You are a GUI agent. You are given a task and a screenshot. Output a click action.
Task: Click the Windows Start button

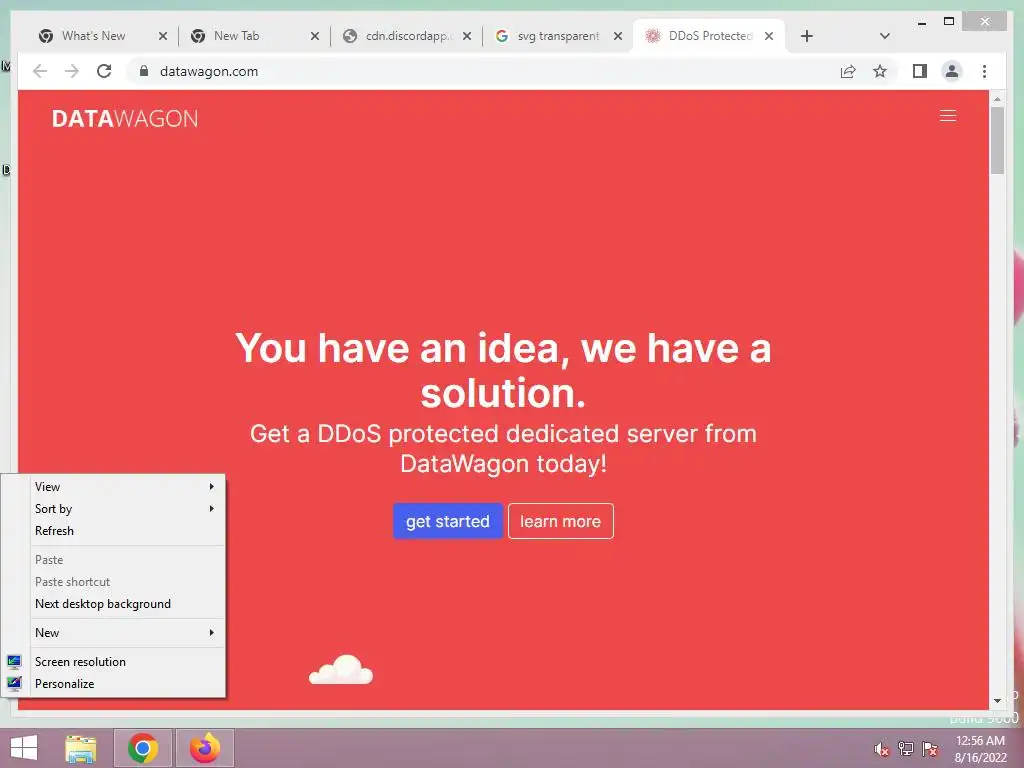(24, 748)
